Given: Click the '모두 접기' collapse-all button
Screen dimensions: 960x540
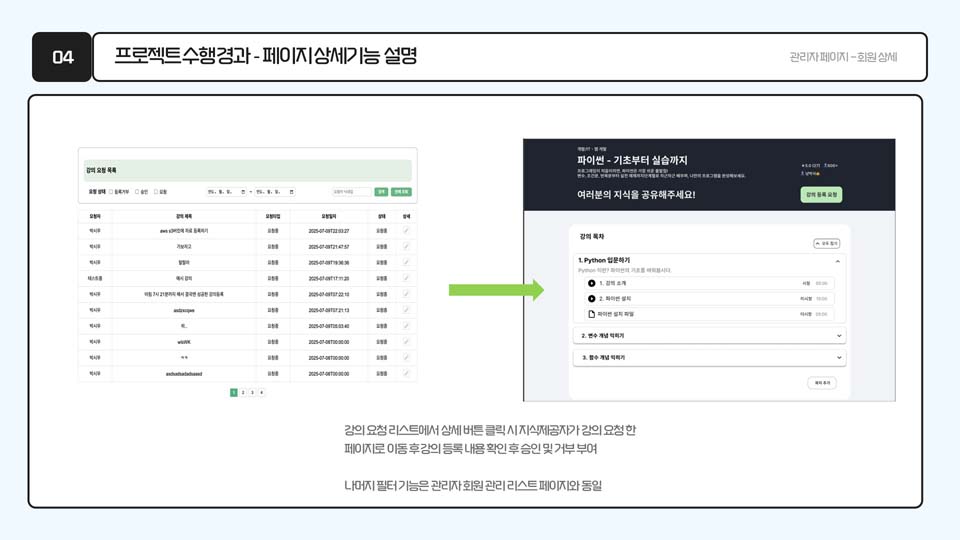Looking at the screenshot, I should point(827,243).
